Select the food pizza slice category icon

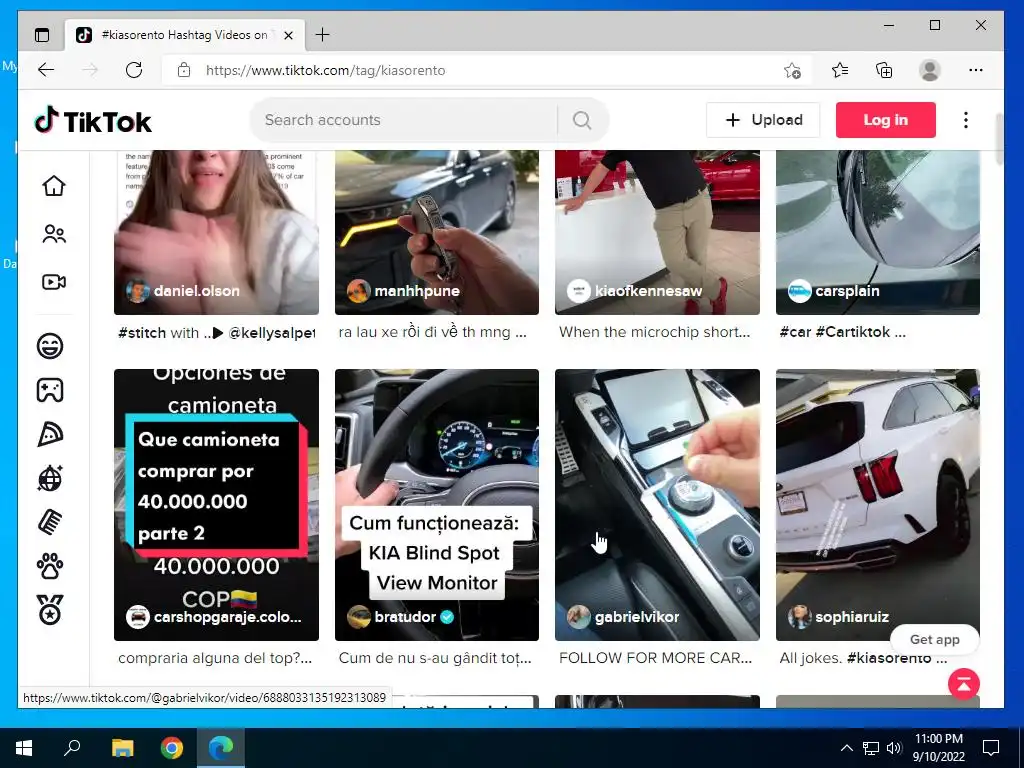50,434
